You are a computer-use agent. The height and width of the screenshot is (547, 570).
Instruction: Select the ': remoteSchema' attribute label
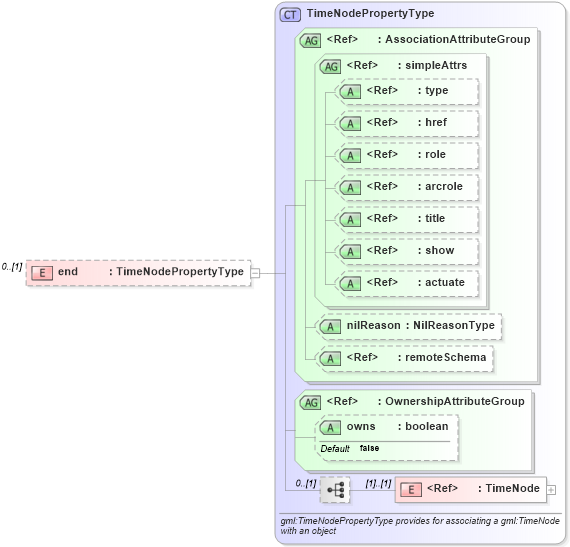click(x=442, y=358)
